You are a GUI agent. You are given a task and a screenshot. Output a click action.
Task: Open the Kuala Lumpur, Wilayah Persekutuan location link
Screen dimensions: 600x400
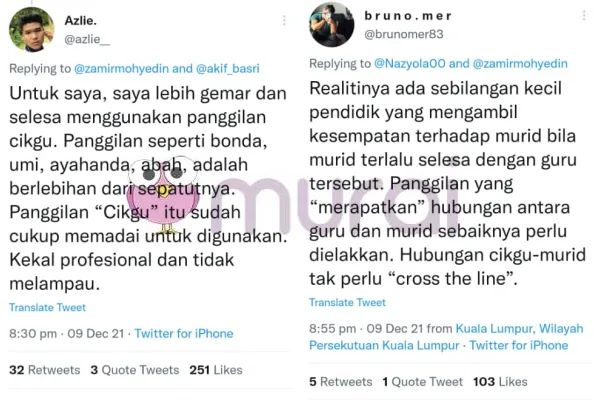(446, 337)
